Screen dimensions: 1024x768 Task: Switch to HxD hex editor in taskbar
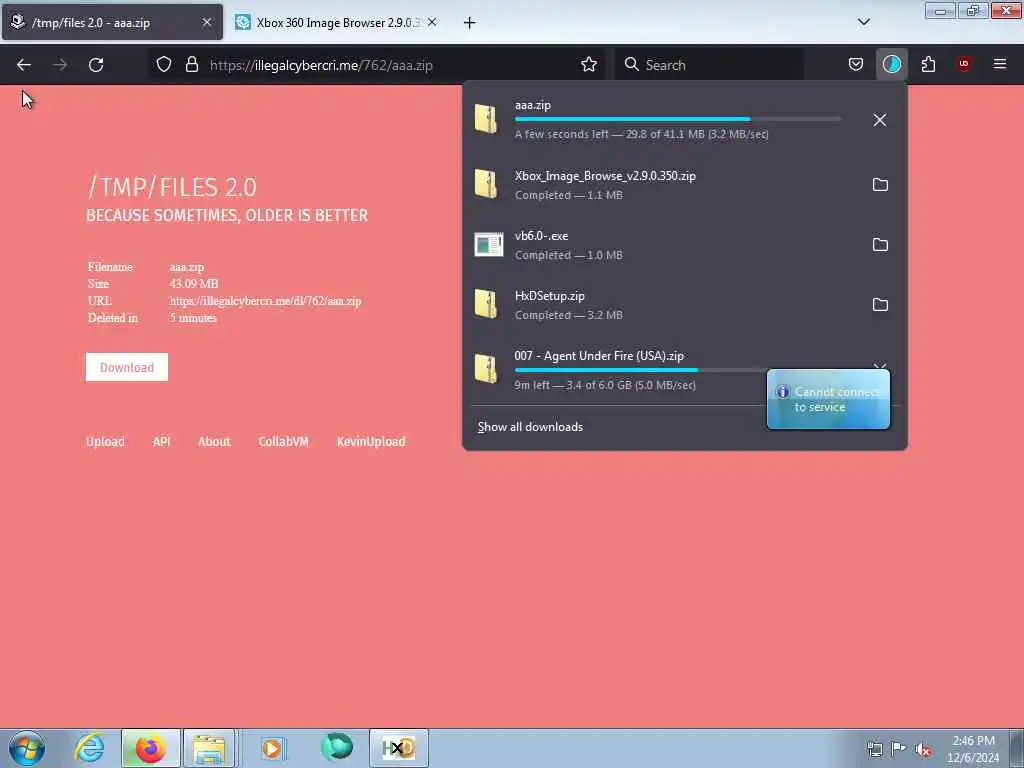[x=399, y=748]
